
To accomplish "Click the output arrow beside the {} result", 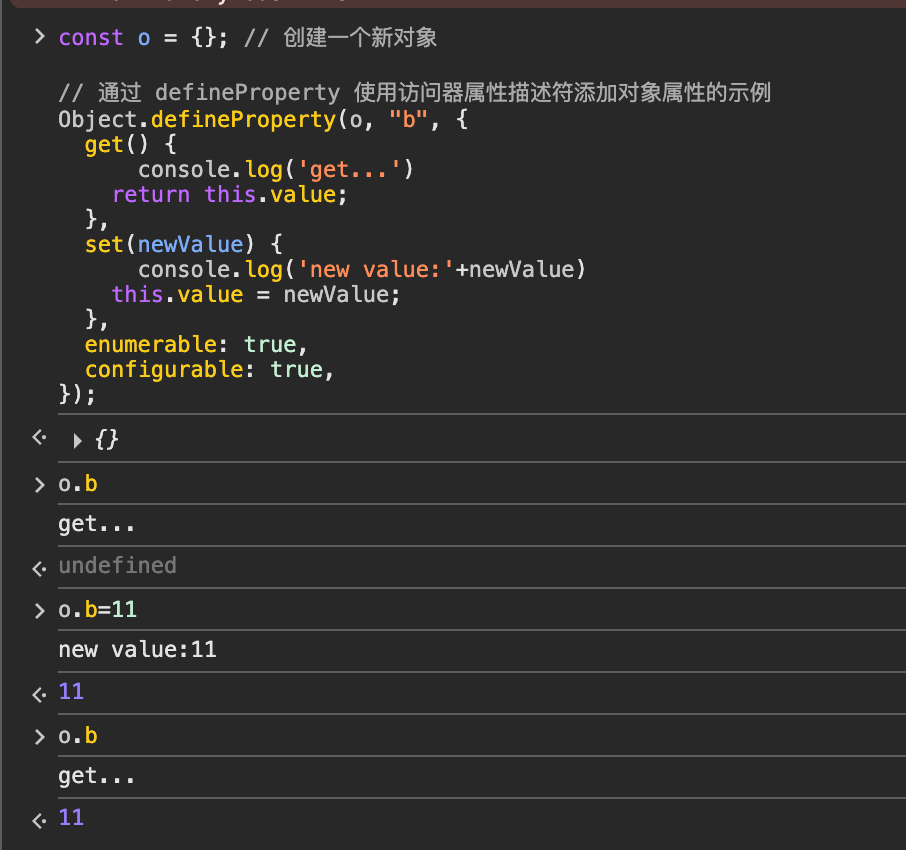I will pyautogui.click(x=38, y=439).
